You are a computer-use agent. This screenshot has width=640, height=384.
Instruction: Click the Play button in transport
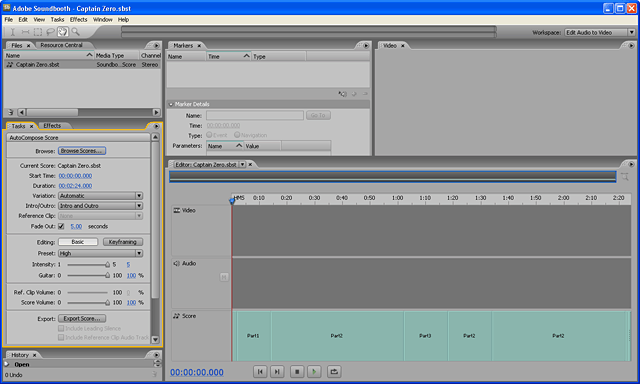314,372
